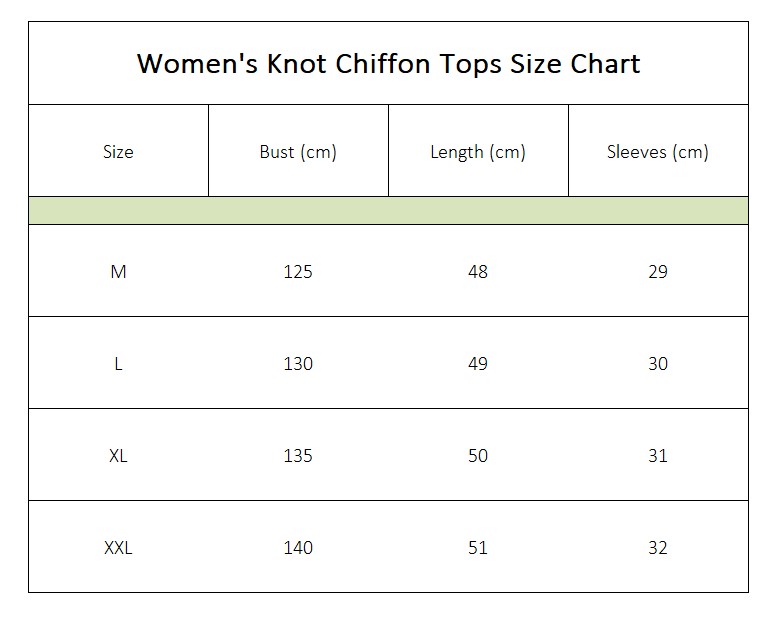Viewport: 779px width, 622px height.
Task: Select the M size cell
Action: coord(118,272)
